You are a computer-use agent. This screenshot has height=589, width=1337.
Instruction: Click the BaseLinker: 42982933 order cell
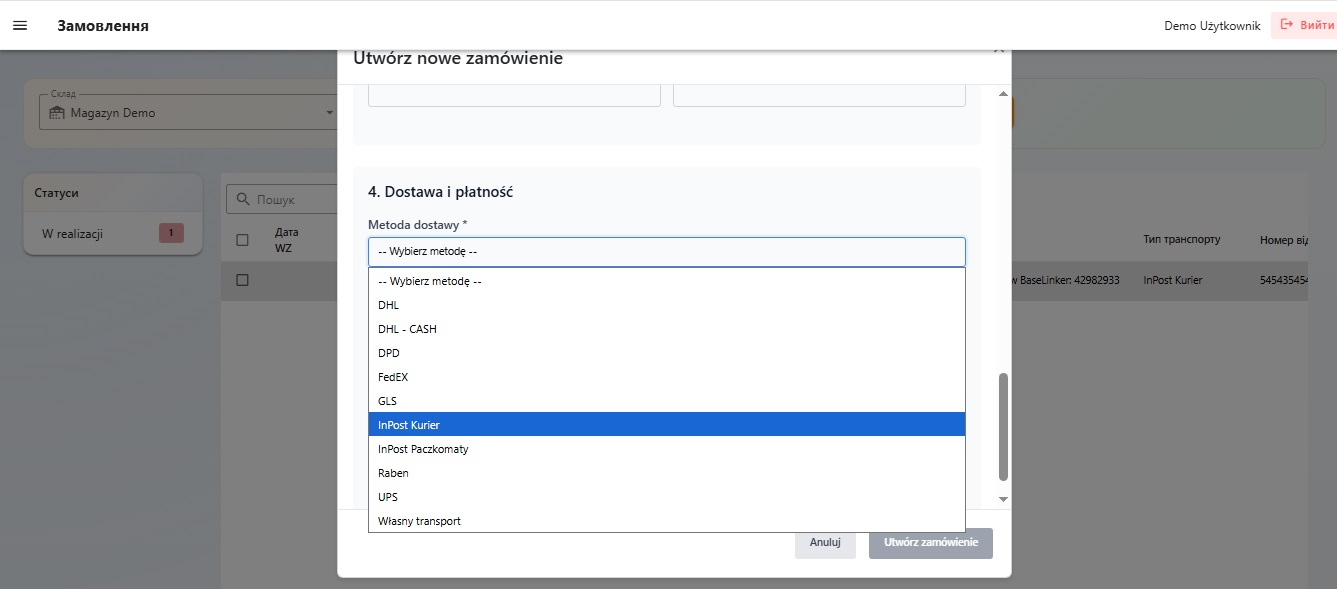tap(1066, 281)
